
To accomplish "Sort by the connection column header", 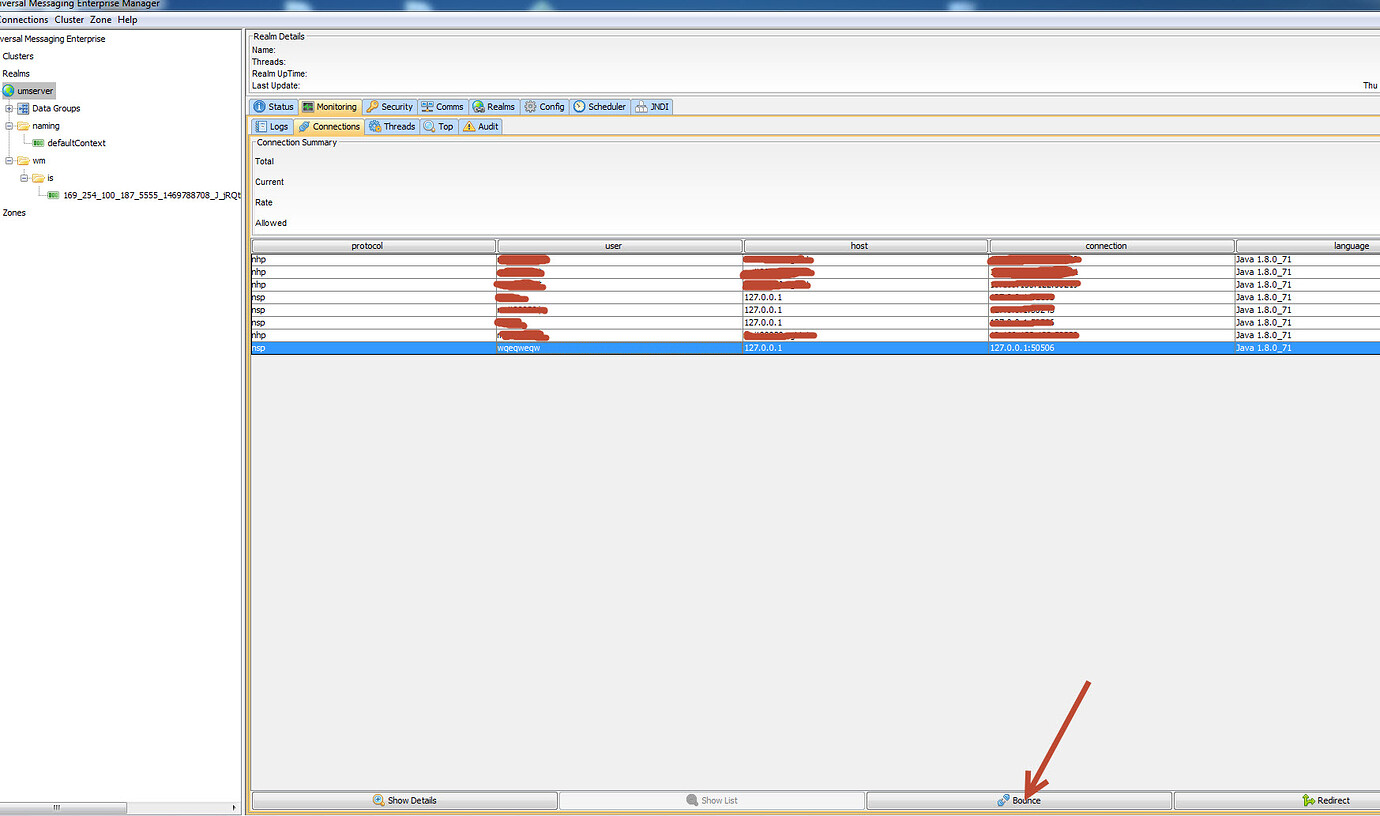I will point(1112,246).
